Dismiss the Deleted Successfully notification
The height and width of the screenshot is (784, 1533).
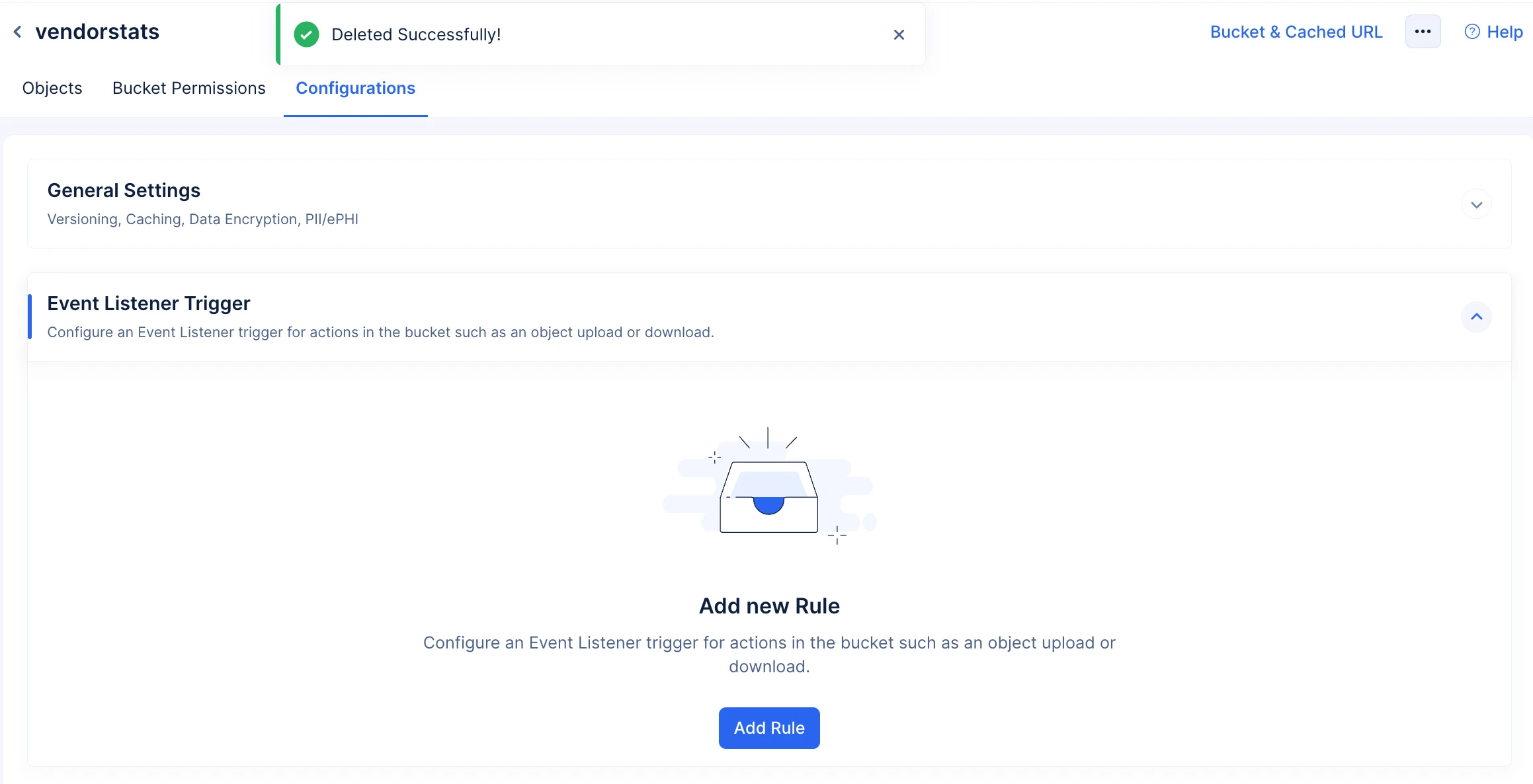coord(899,34)
